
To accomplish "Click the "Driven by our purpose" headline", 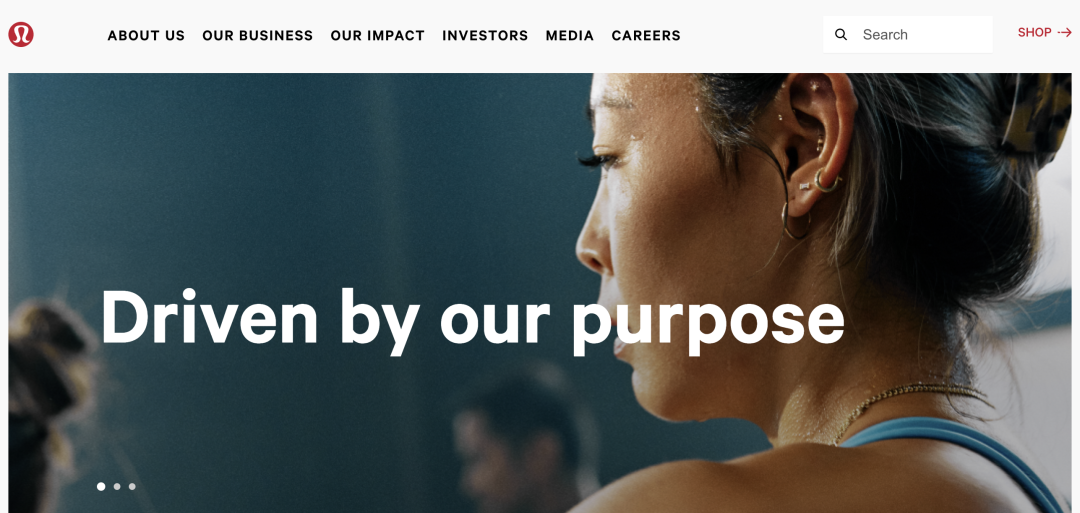I will (x=472, y=321).
